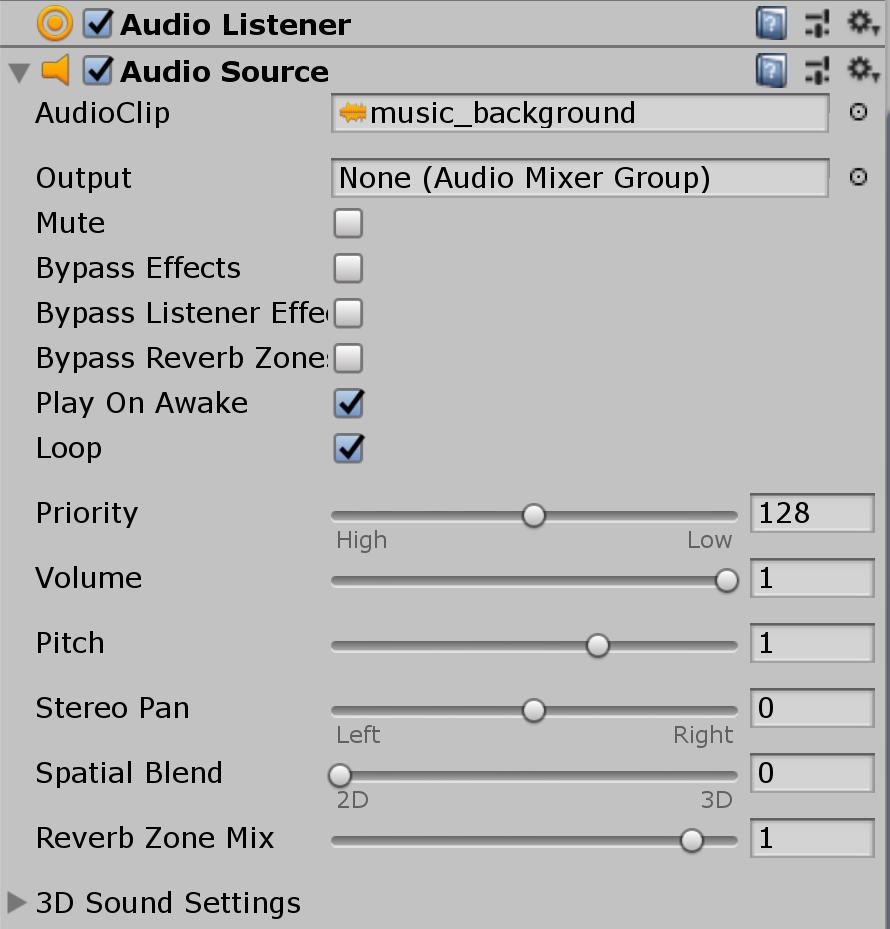Click the music_background clip waveform icon

pos(353,113)
